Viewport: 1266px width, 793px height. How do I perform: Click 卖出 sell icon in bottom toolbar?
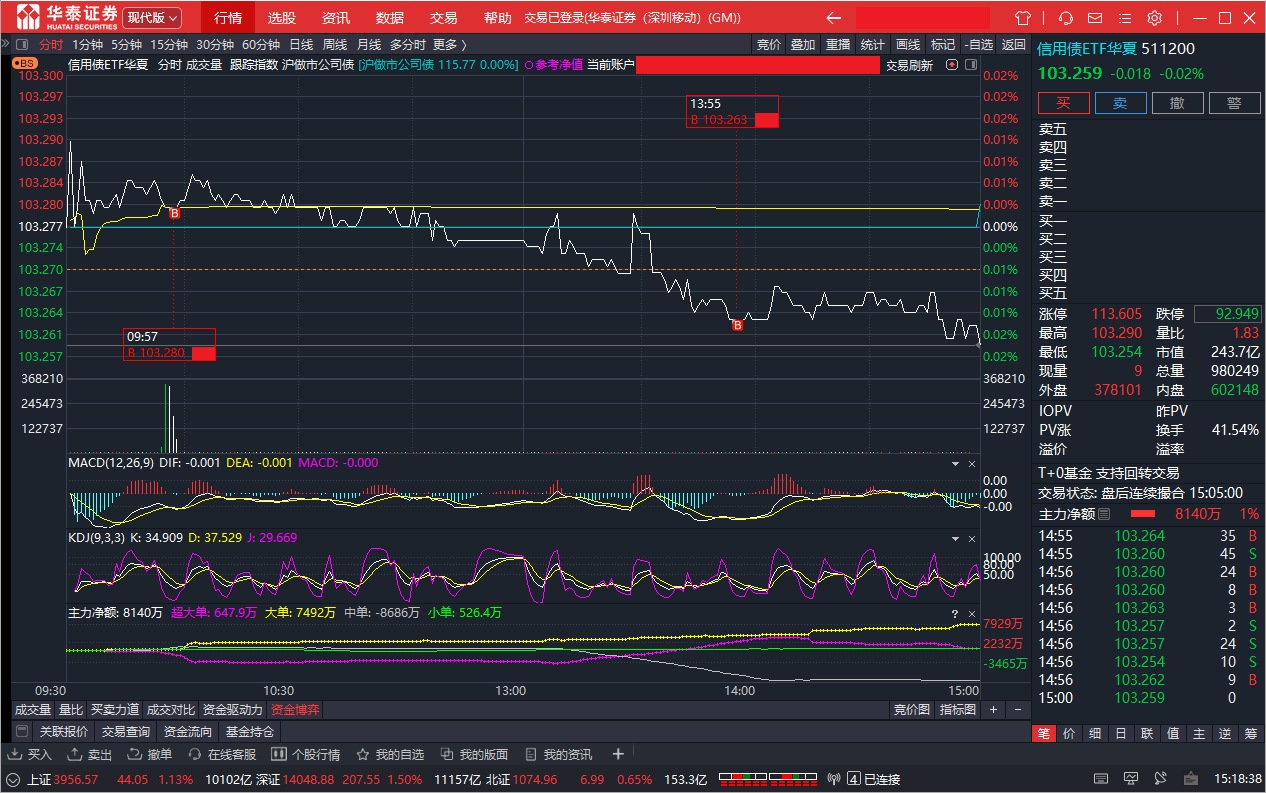90,755
